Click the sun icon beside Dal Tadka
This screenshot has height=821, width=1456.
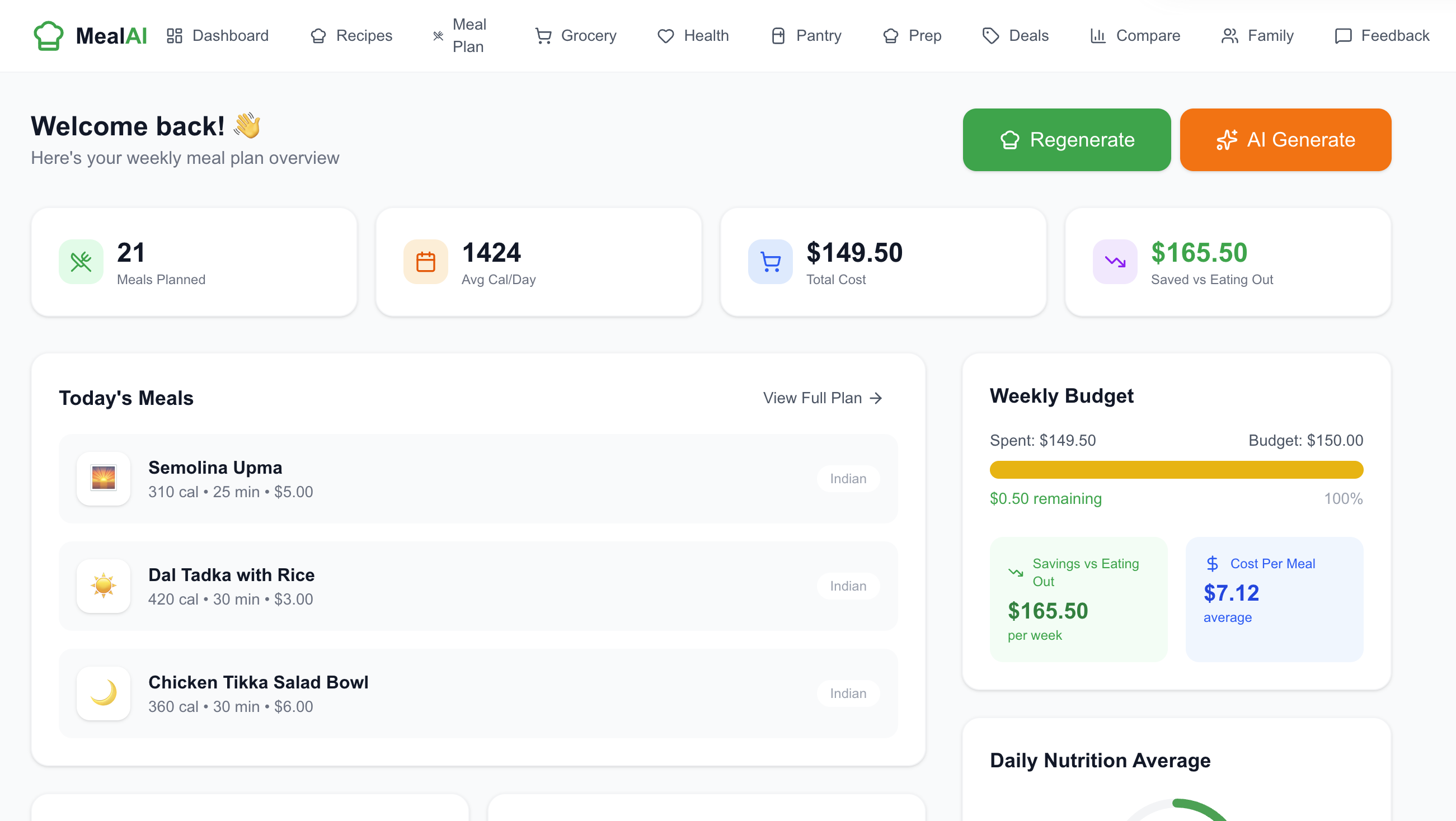point(104,586)
